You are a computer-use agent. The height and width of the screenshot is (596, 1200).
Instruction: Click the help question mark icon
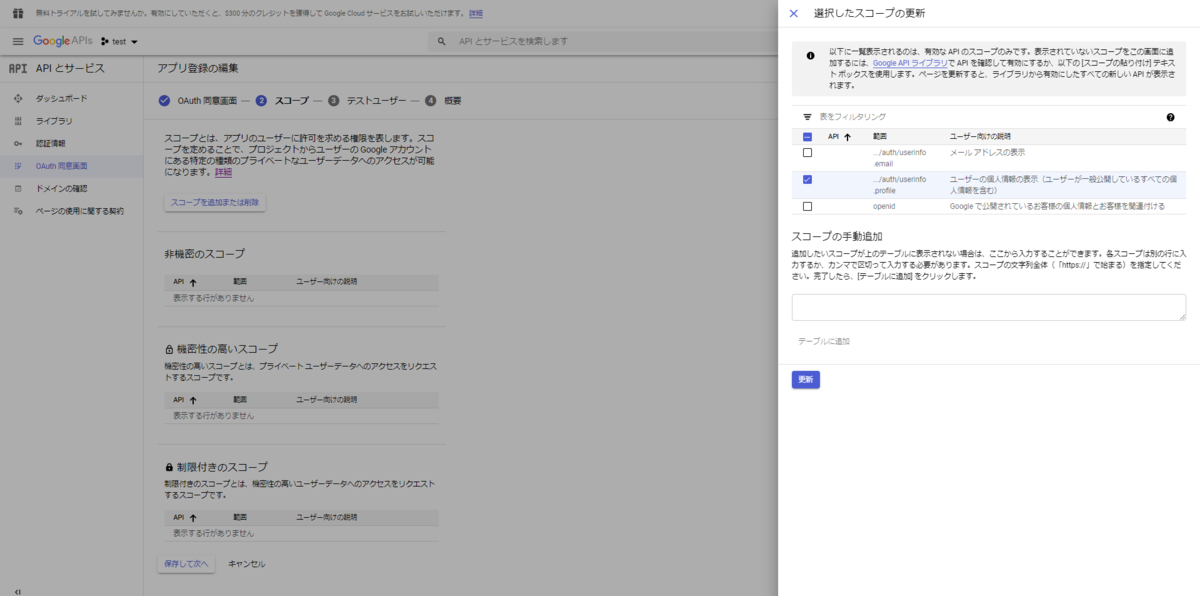[x=1170, y=117]
